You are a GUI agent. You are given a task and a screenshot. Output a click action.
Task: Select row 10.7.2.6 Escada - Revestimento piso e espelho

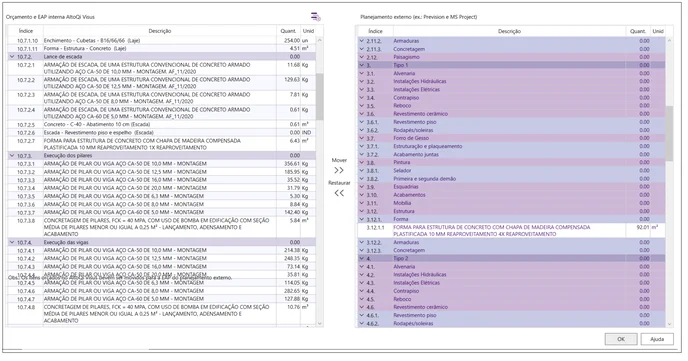coord(161,132)
